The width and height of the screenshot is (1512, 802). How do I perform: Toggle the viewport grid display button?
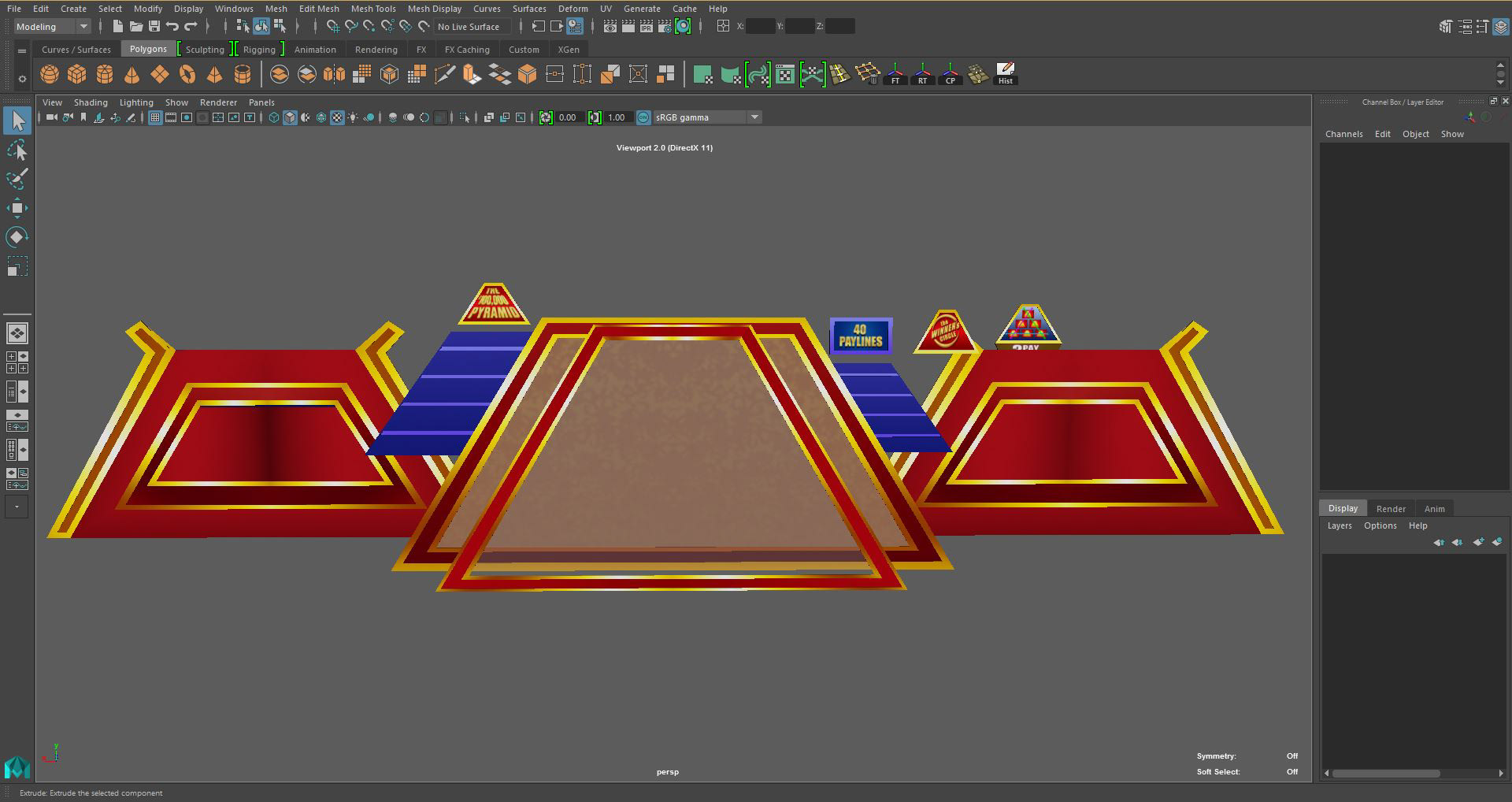(155, 117)
